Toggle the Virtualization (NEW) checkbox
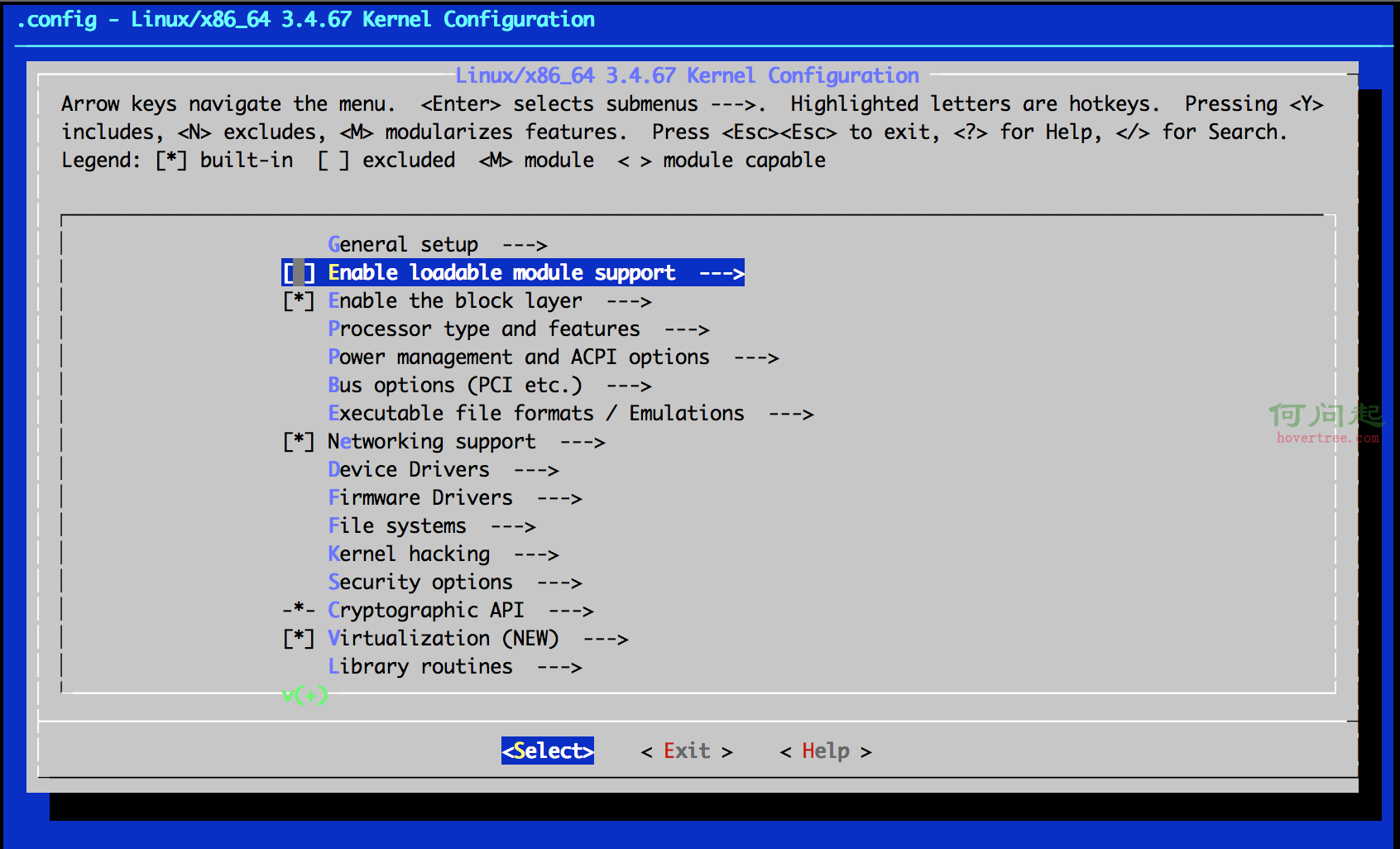1400x849 pixels. (x=299, y=639)
